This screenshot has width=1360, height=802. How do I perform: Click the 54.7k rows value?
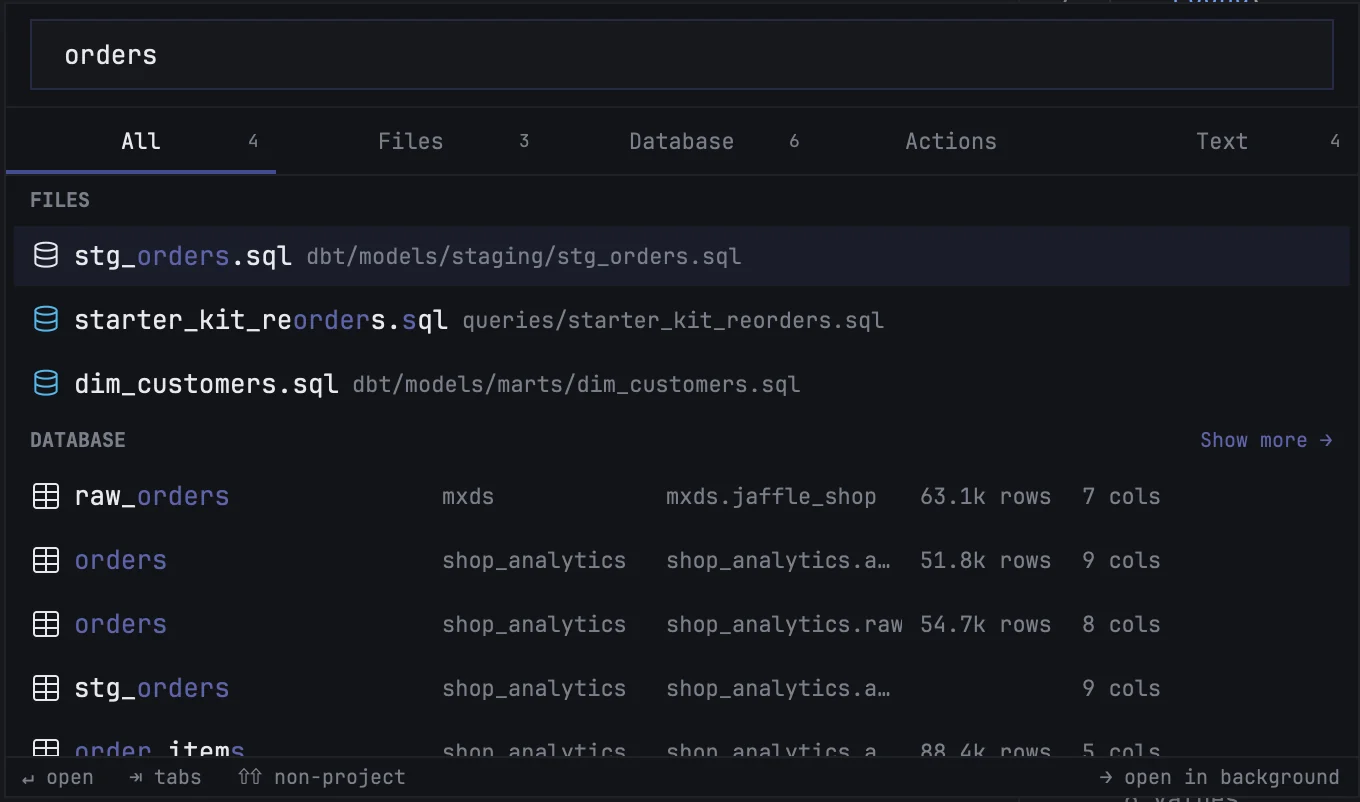coord(985,624)
